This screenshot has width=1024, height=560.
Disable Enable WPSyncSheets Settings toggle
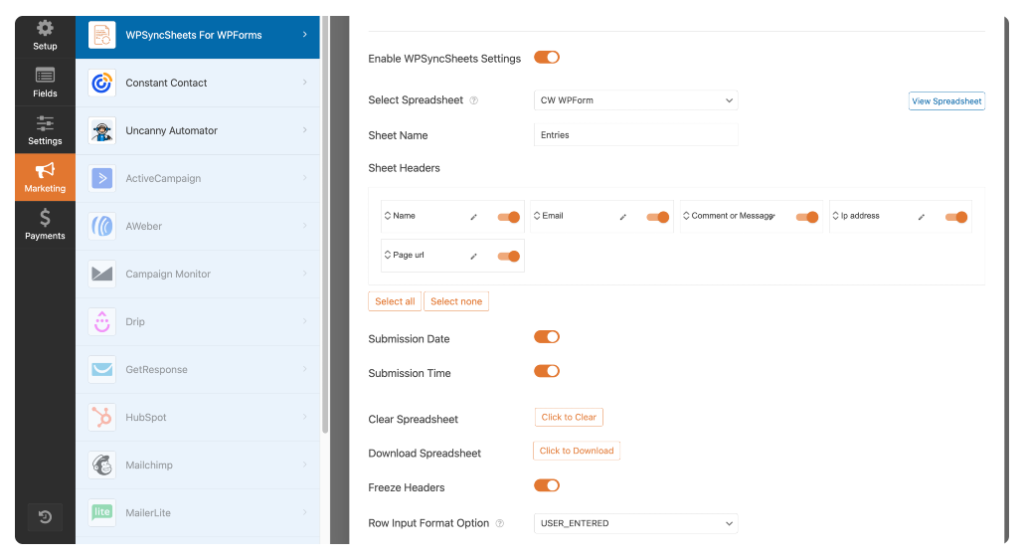coord(547,57)
